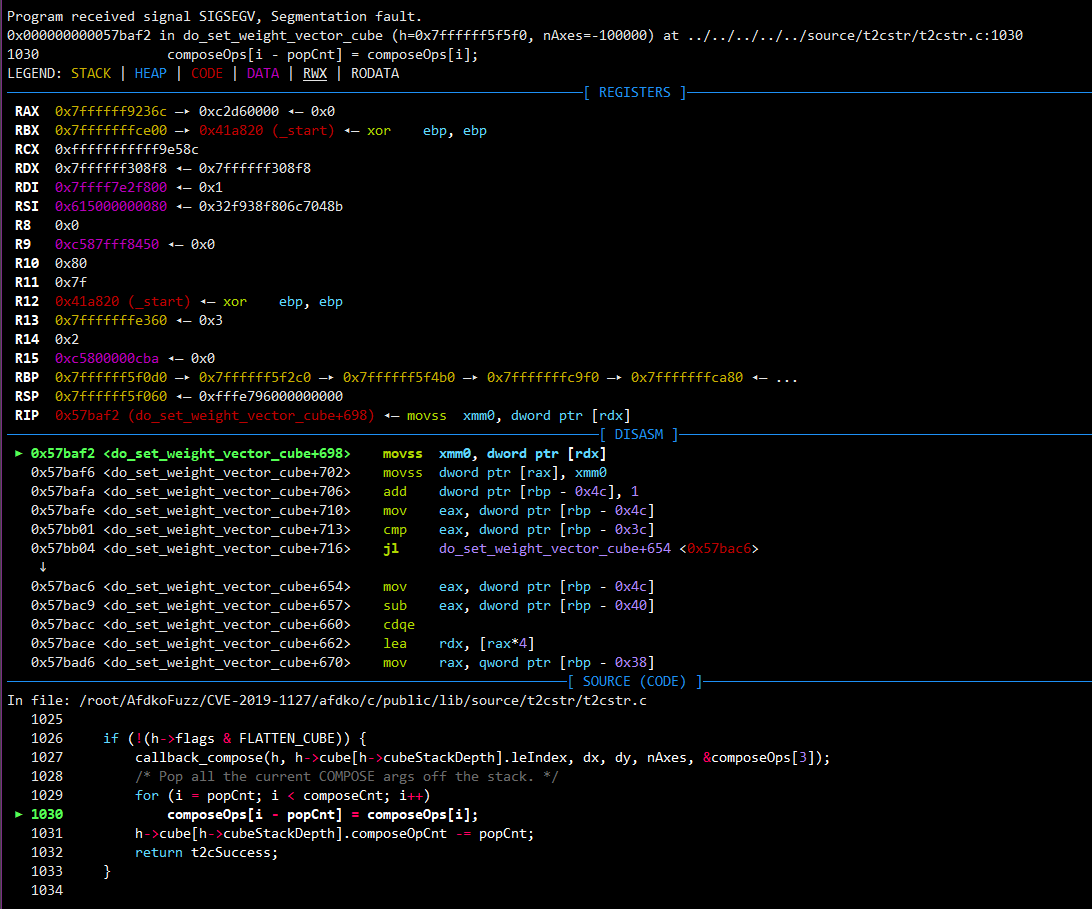This screenshot has height=909, width=1092.
Task: Click the for loop on line 1029
Action: click(x=283, y=795)
